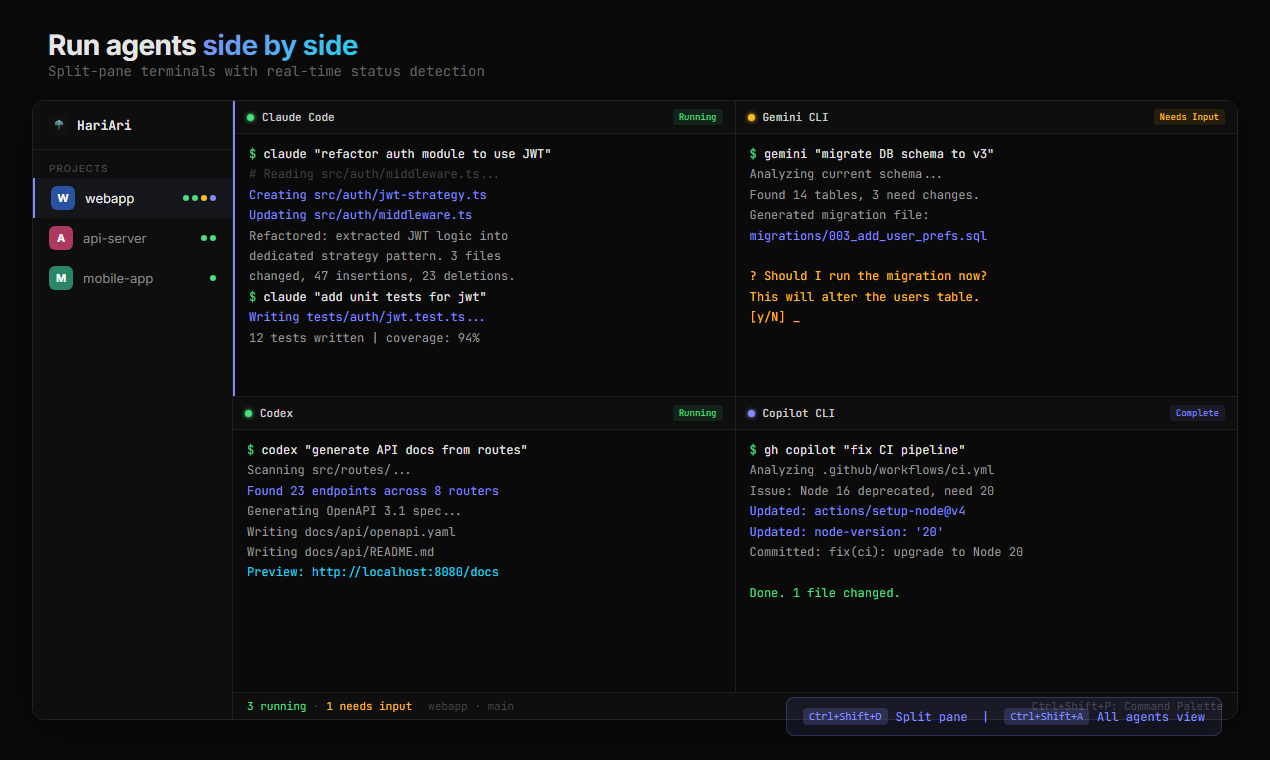The width and height of the screenshot is (1270, 760).
Task: Click the HariAri umbrella logo icon
Action: [59, 125]
